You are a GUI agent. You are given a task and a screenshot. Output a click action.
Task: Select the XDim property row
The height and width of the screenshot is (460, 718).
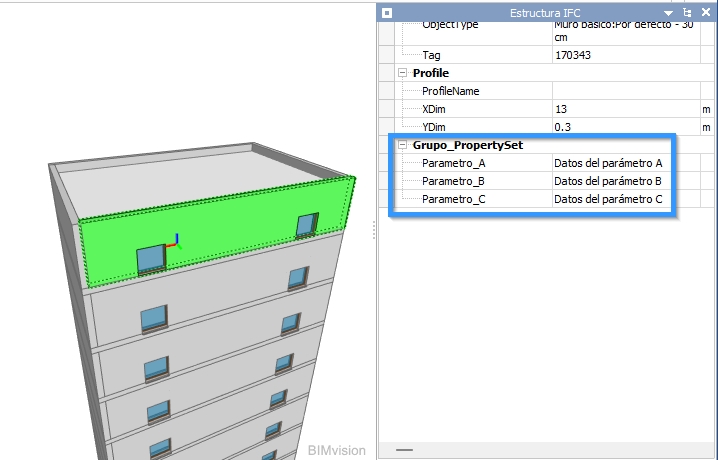(435, 109)
